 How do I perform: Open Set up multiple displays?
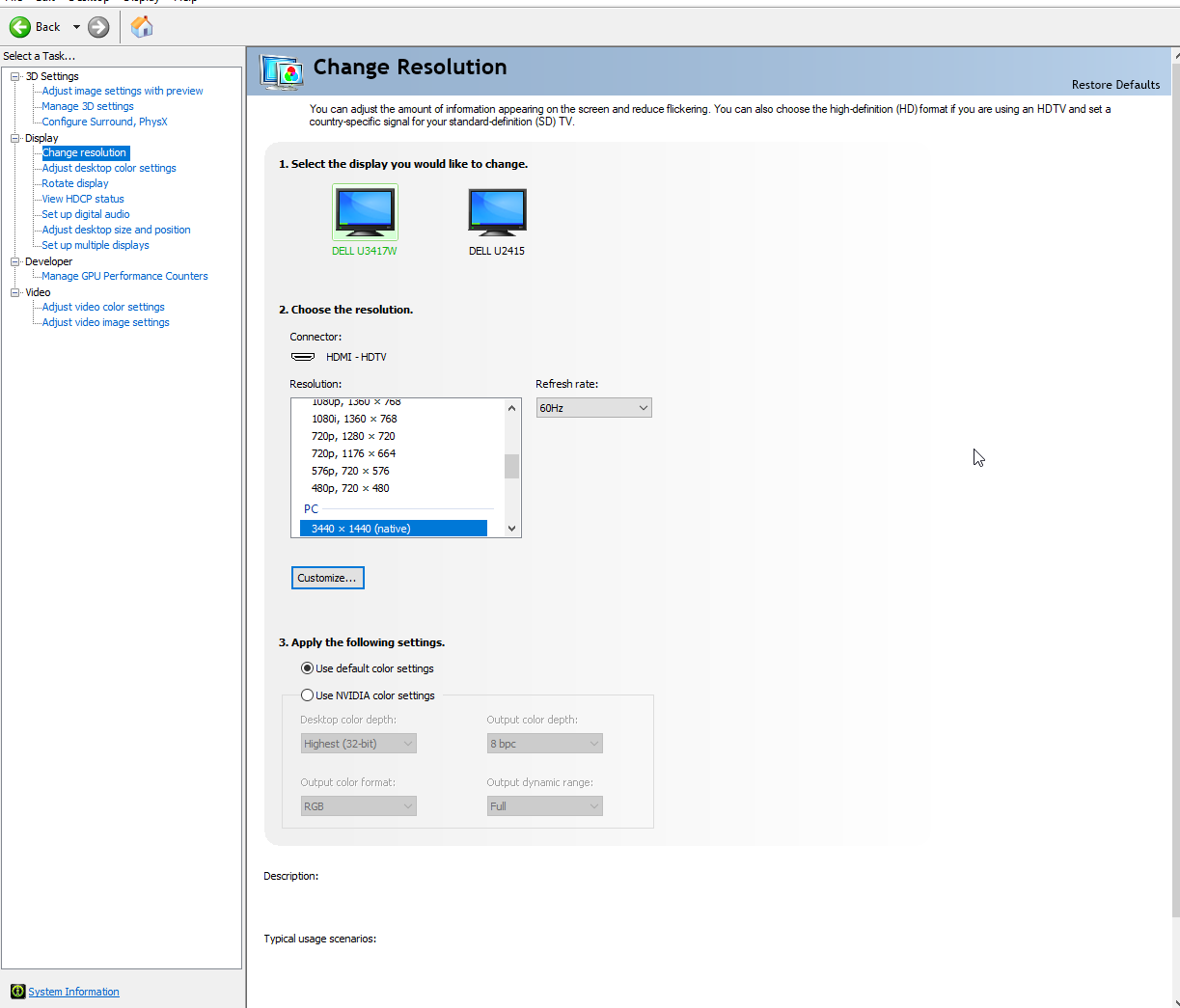pyautogui.click(x=96, y=245)
